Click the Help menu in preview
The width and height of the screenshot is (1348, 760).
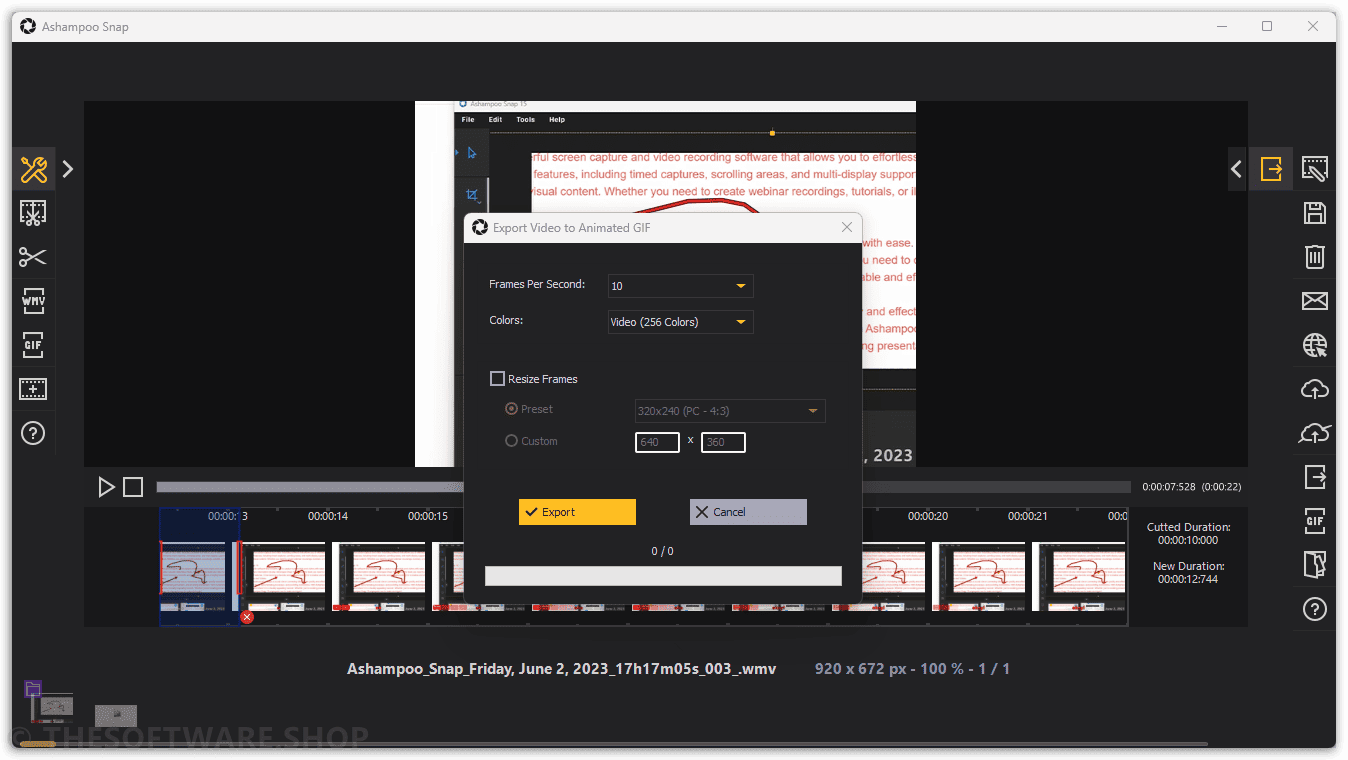coord(557,119)
